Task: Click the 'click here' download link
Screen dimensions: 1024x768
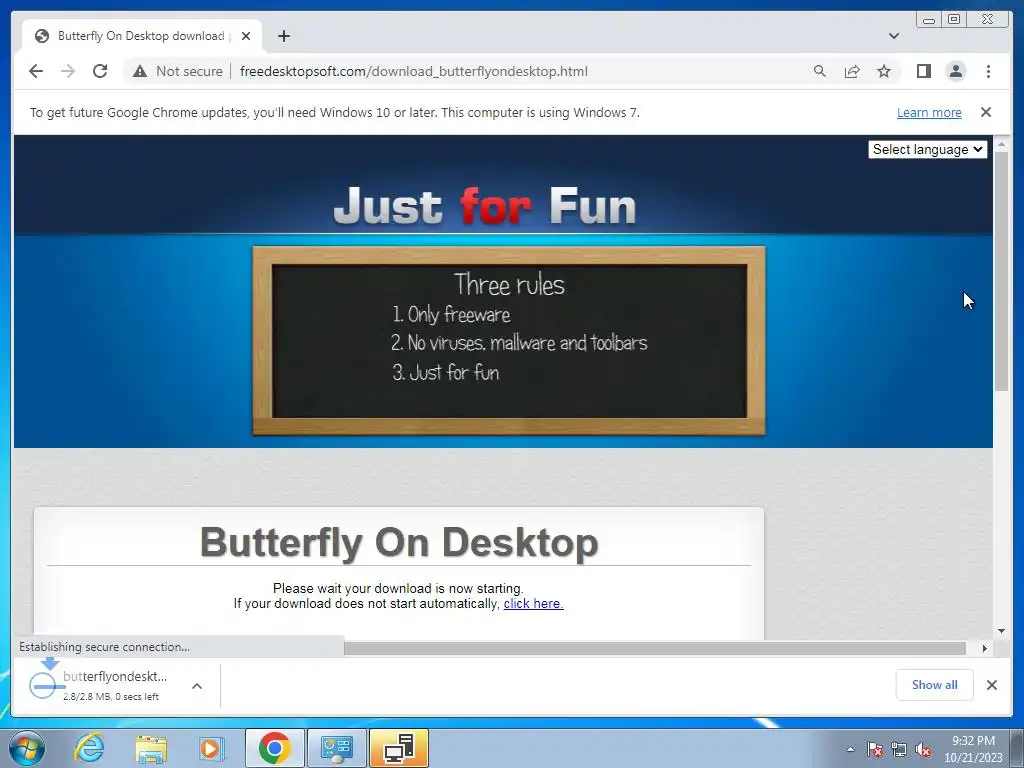Action: point(533,604)
